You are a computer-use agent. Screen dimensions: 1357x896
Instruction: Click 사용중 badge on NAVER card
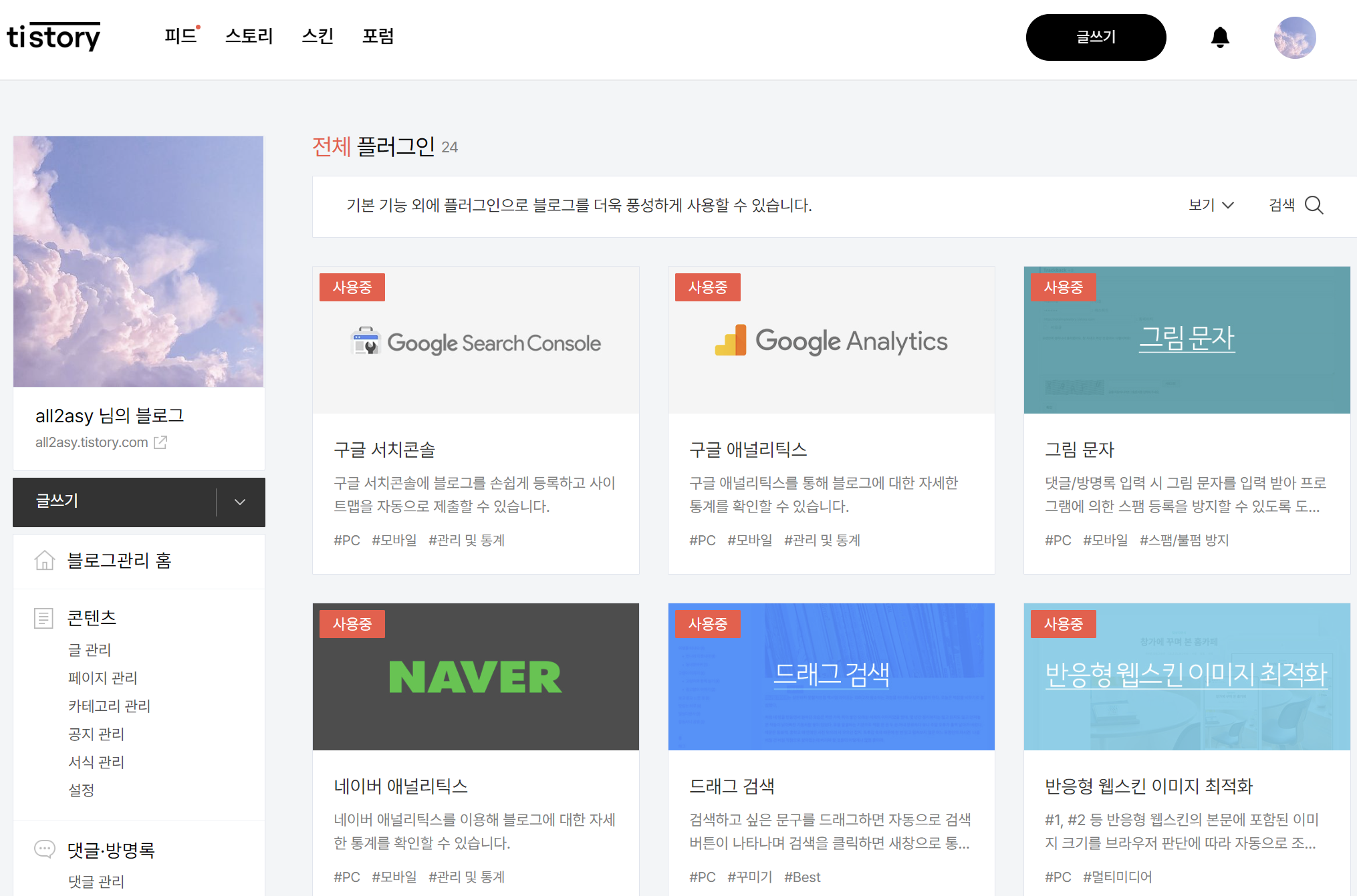coord(352,624)
